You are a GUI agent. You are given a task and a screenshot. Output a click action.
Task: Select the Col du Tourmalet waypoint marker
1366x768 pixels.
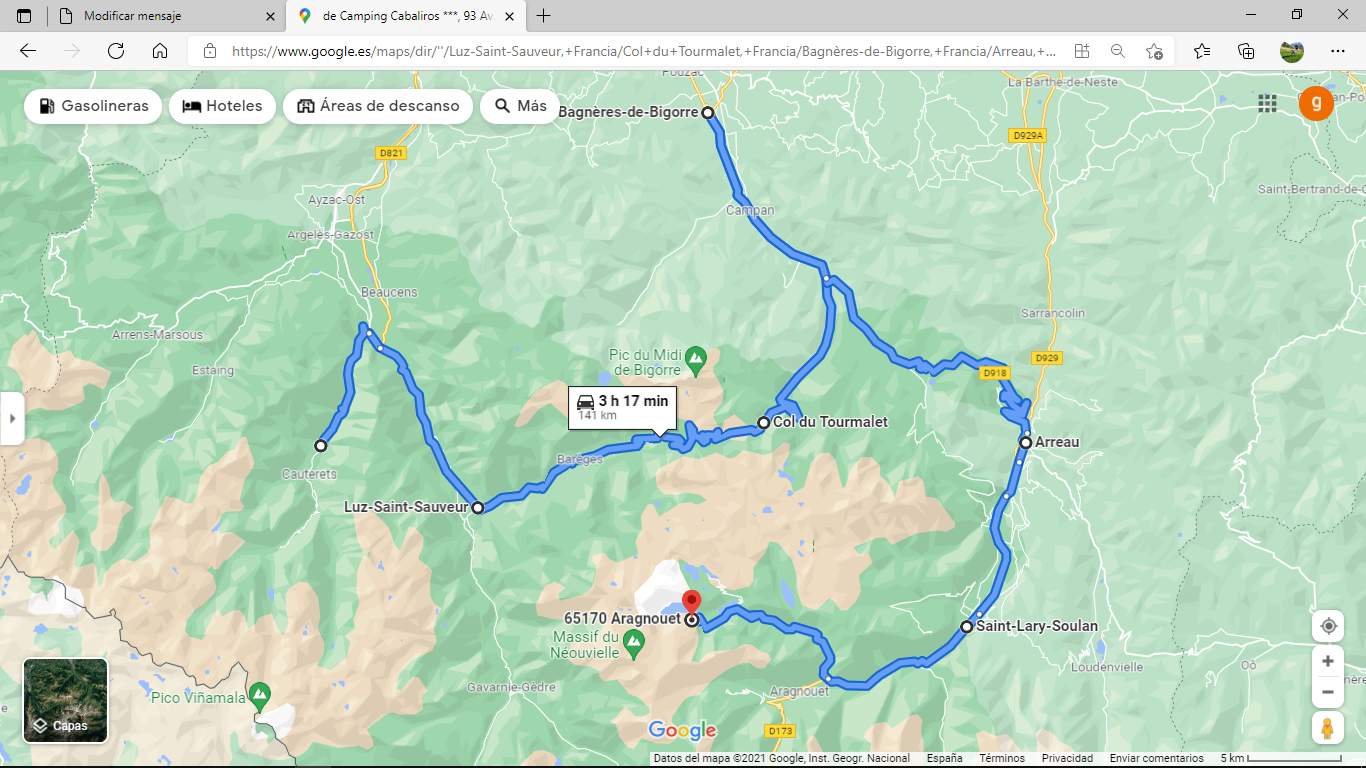[x=764, y=423]
